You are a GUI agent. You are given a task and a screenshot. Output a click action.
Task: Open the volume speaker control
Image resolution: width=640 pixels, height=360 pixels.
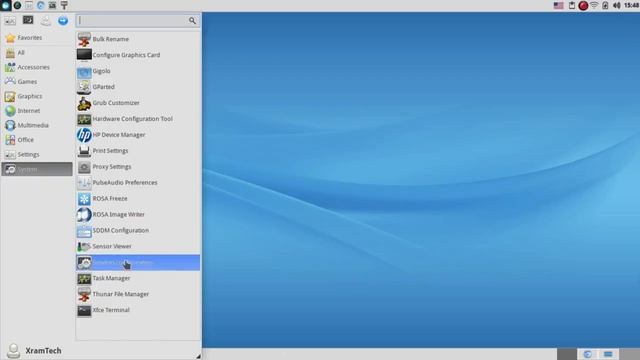point(617,5)
